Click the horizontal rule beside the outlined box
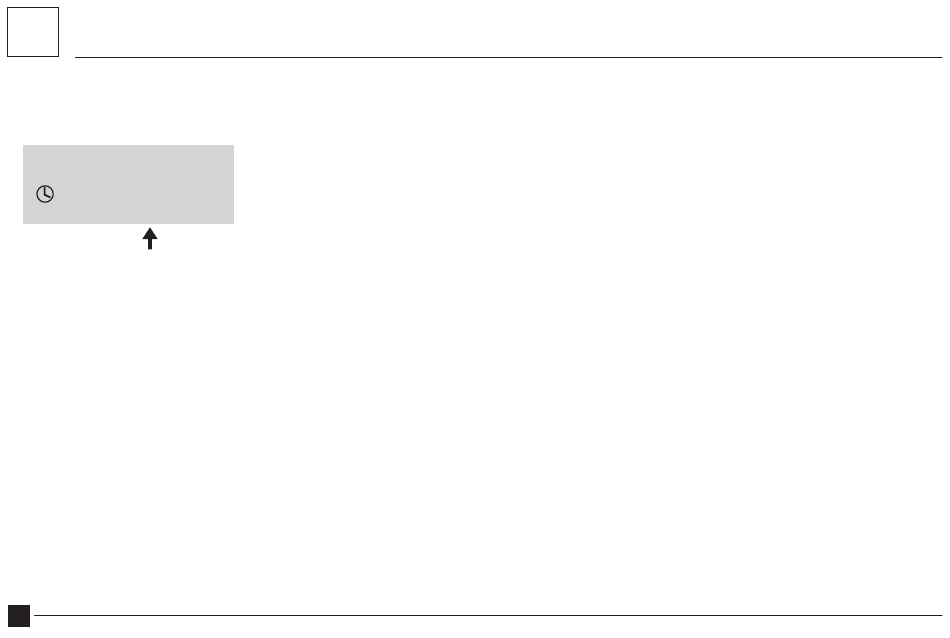Screen dimensions: 950x638 point(508,58)
